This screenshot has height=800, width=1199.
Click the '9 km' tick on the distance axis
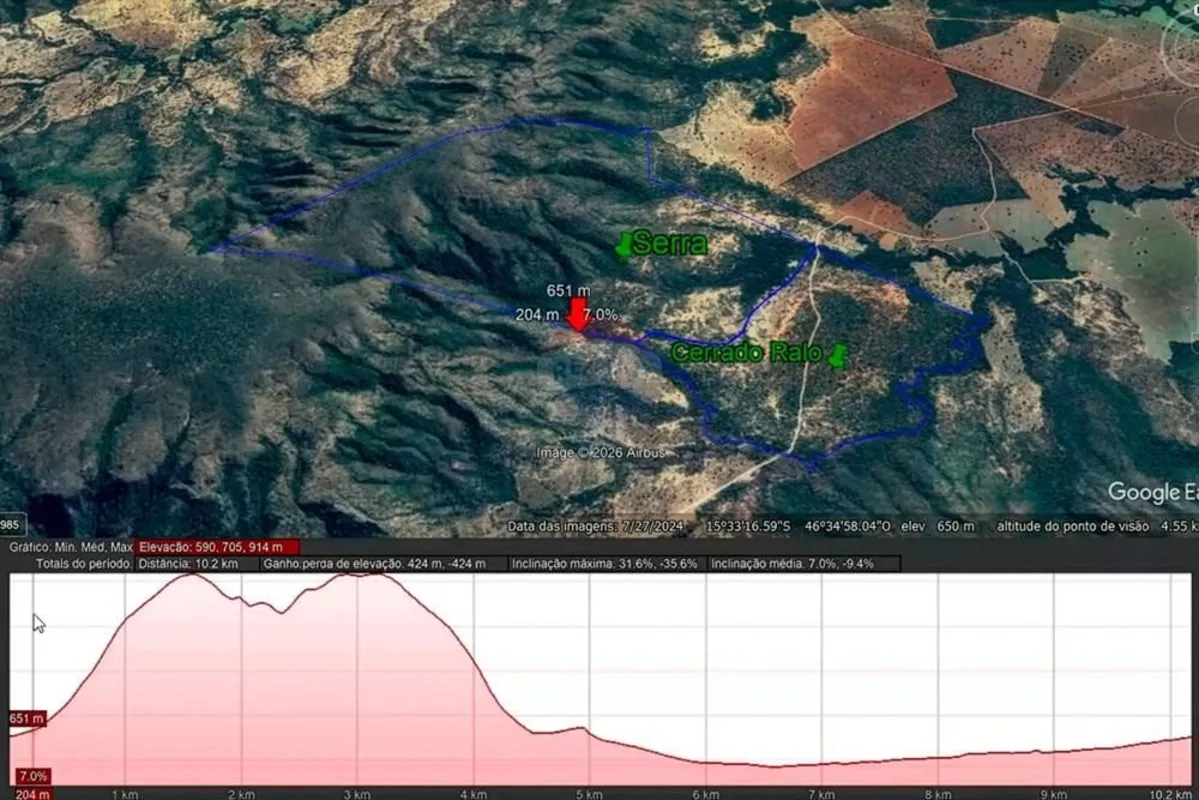click(x=1054, y=794)
